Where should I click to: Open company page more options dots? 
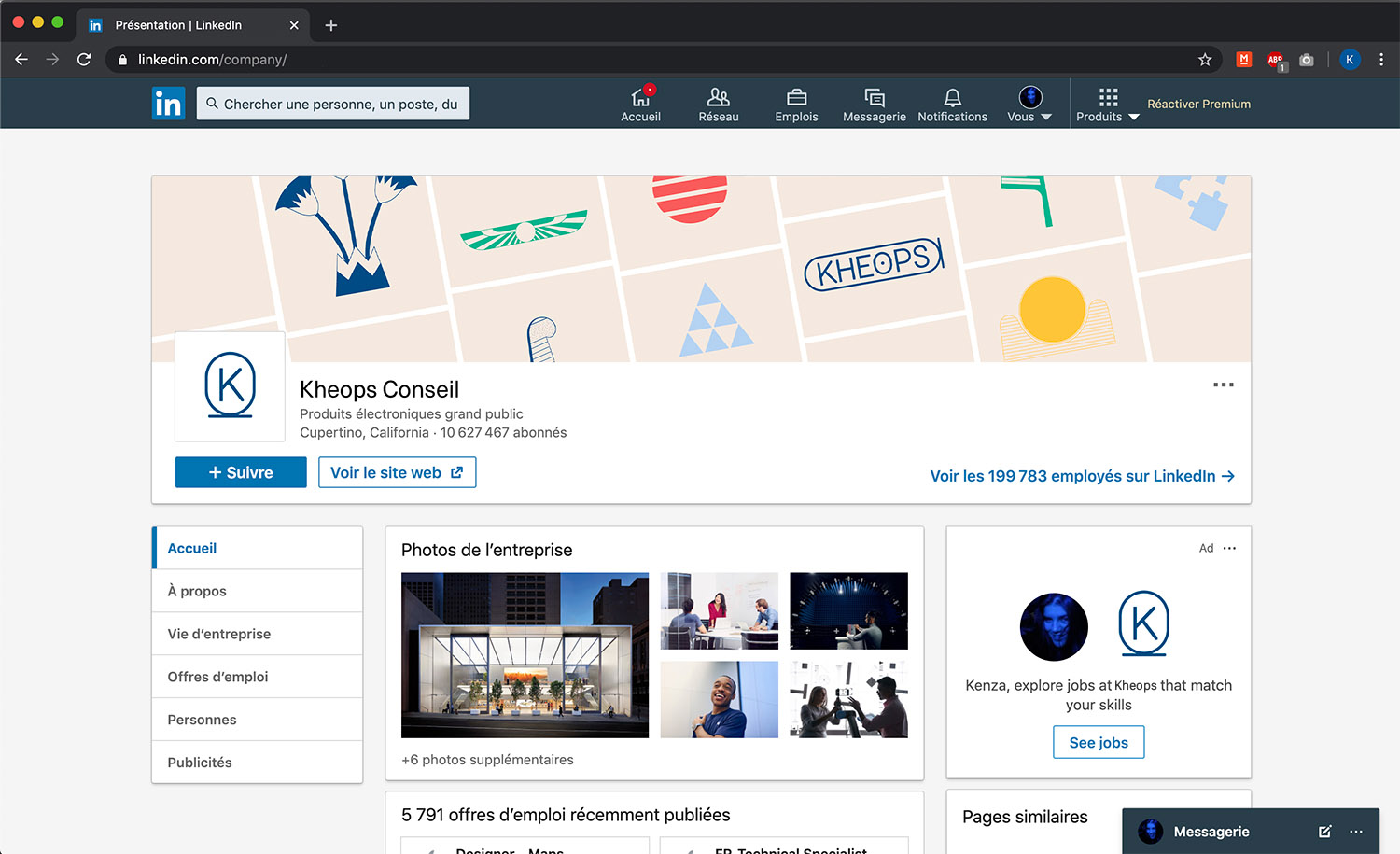(1224, 385)
